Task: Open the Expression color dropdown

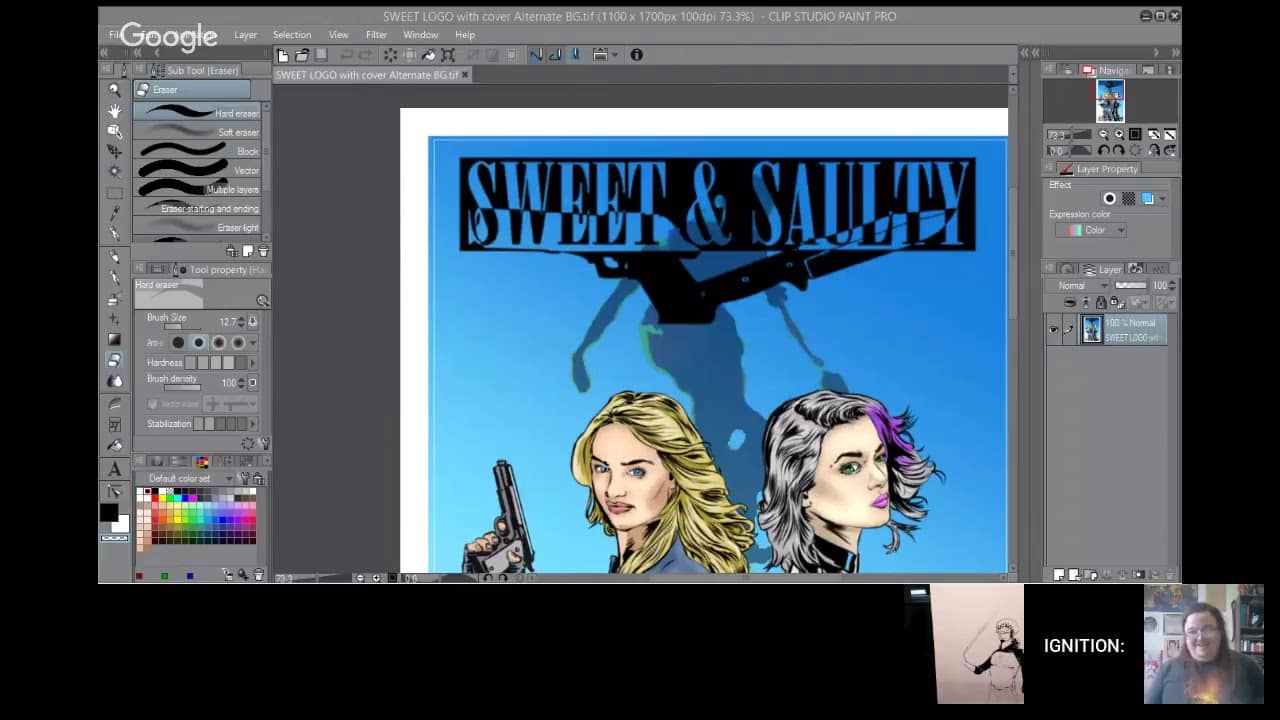Action: (1092, 230)
